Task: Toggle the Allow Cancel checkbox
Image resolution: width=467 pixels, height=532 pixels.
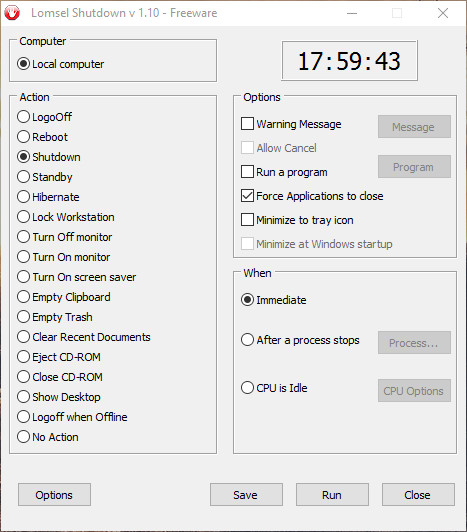Action: [247, 148]
